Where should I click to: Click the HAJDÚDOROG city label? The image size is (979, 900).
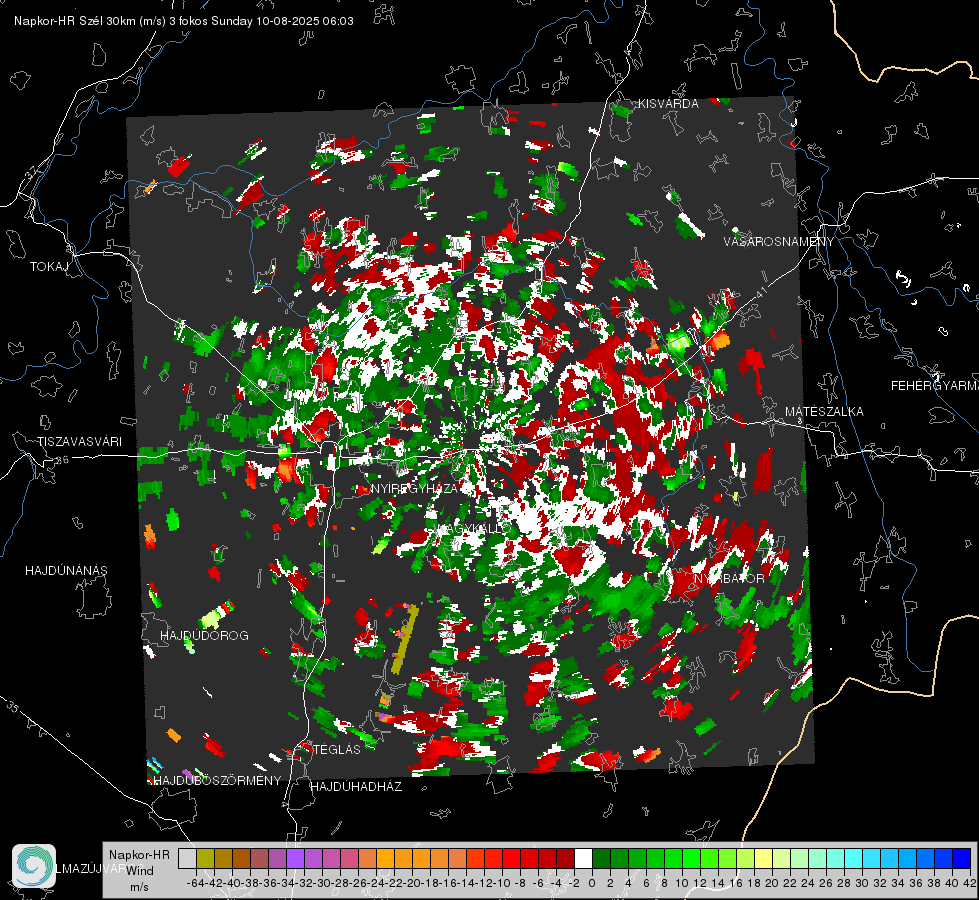[x=204, y=636]
